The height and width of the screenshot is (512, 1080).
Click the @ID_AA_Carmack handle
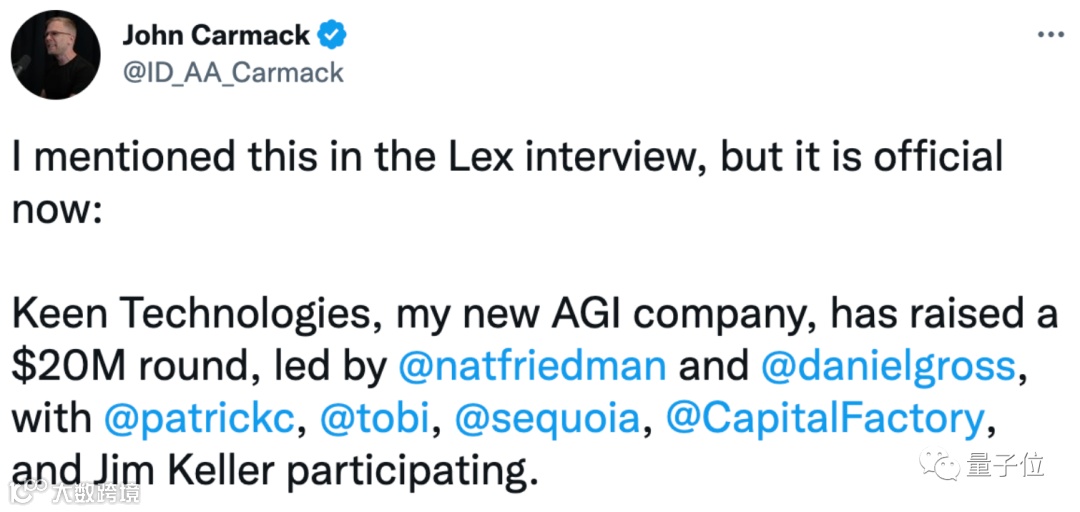pos(233,72)
